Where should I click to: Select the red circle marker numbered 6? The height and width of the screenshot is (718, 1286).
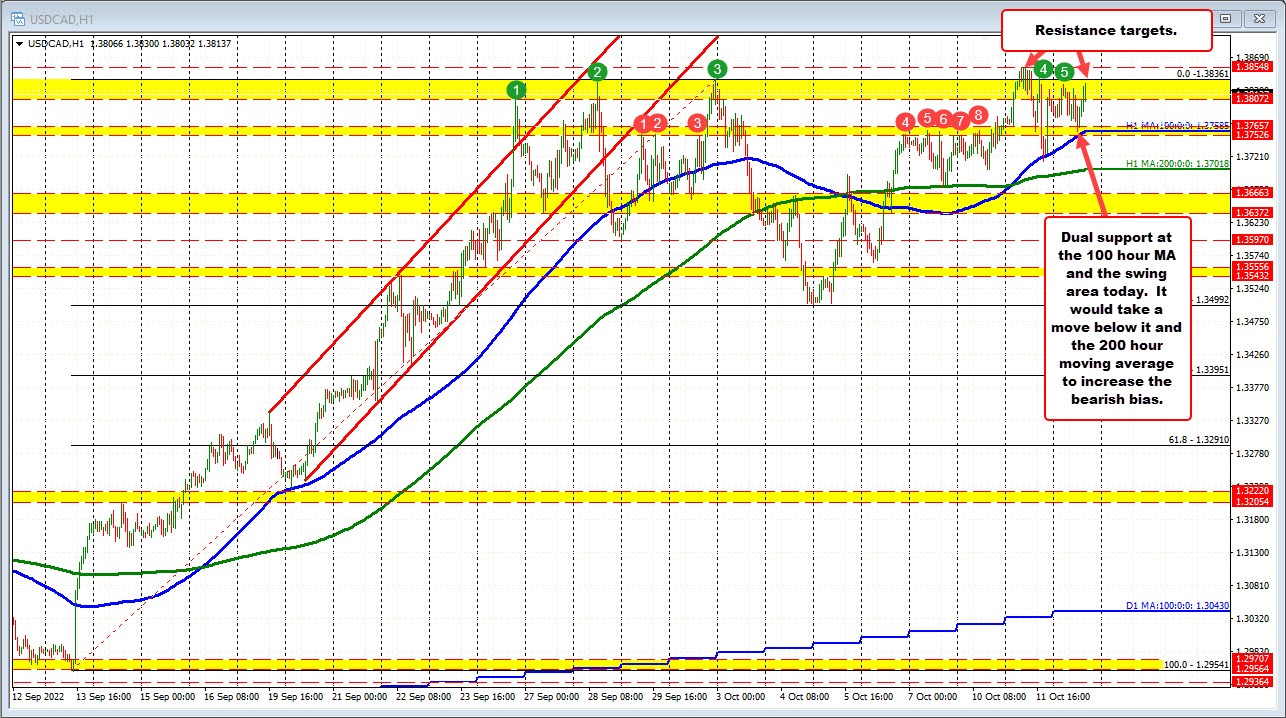pyautogui.click(x=943, y=119)
